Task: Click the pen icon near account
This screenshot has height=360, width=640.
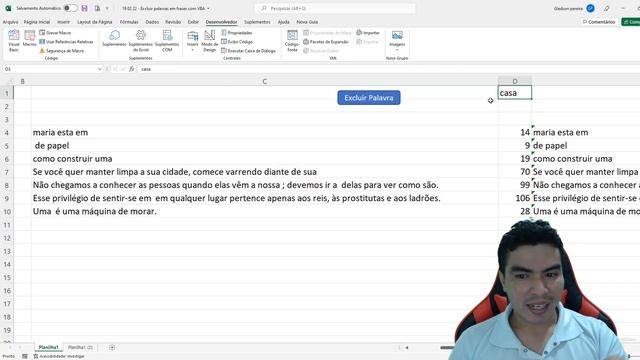Action: coord(607,8)
